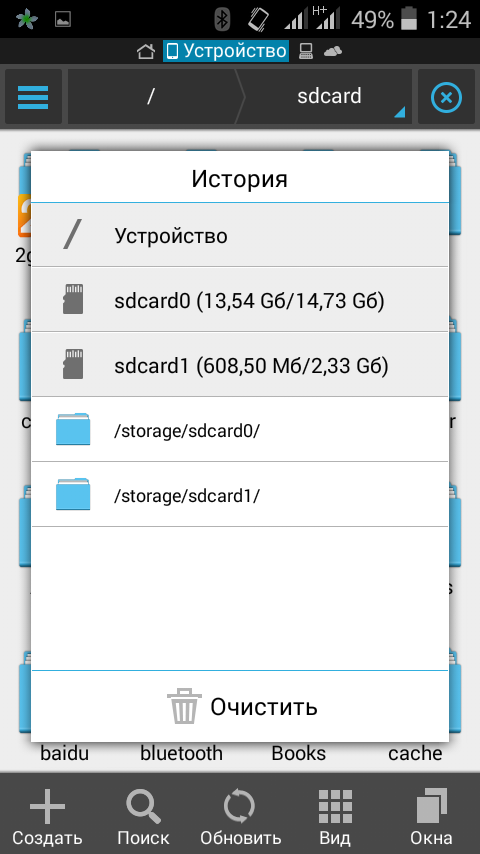Choose Устройство in history list
This screenshot has height=854, width=480.
tap(240, 235)
